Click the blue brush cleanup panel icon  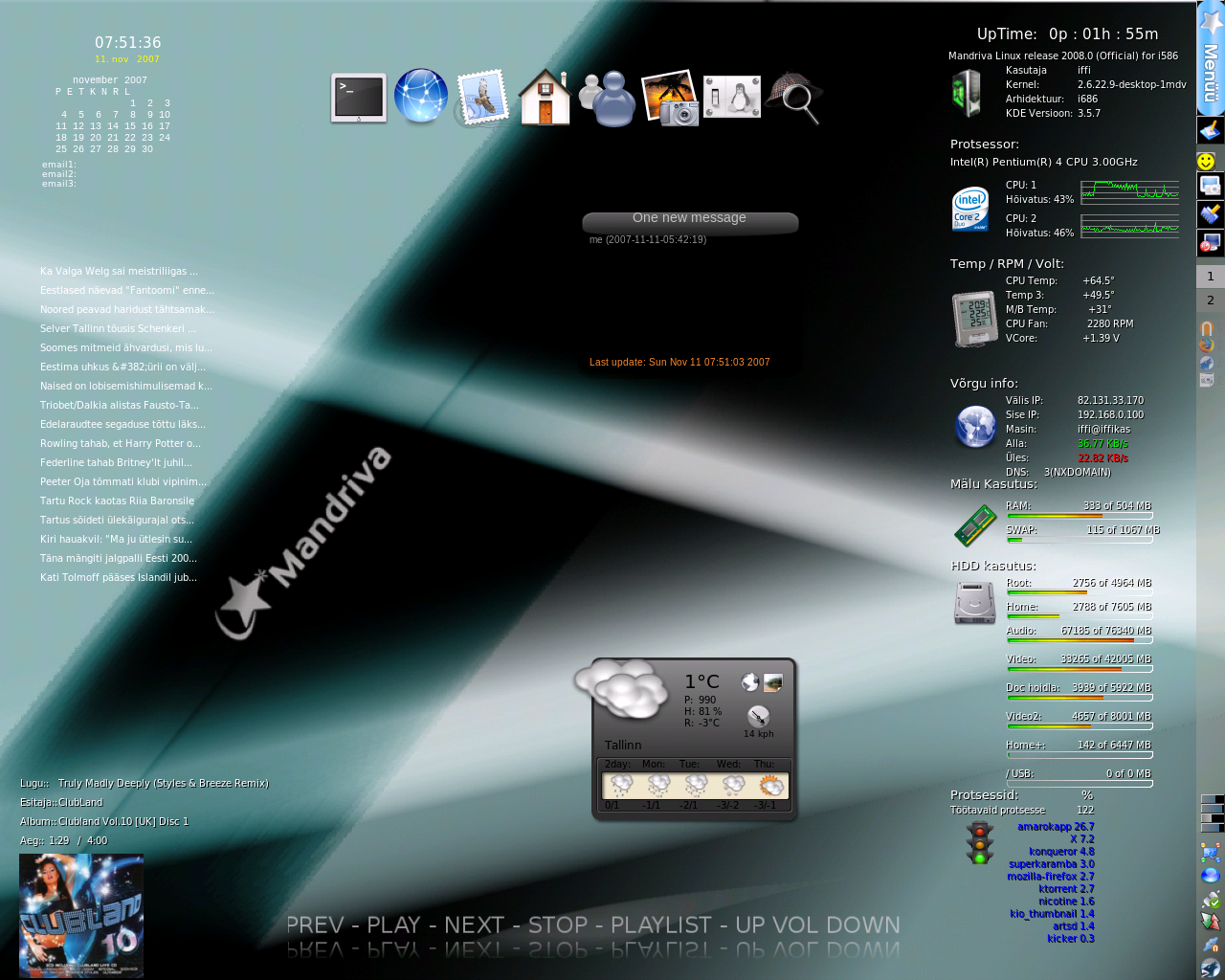[1211, 214]
